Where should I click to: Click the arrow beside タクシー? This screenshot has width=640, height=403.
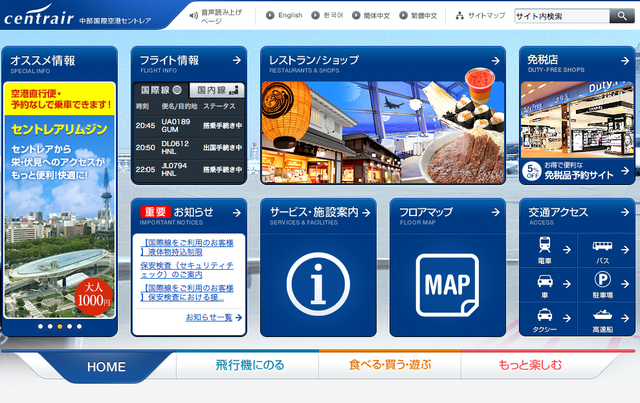pyautogui.click(x=567, y=318)
